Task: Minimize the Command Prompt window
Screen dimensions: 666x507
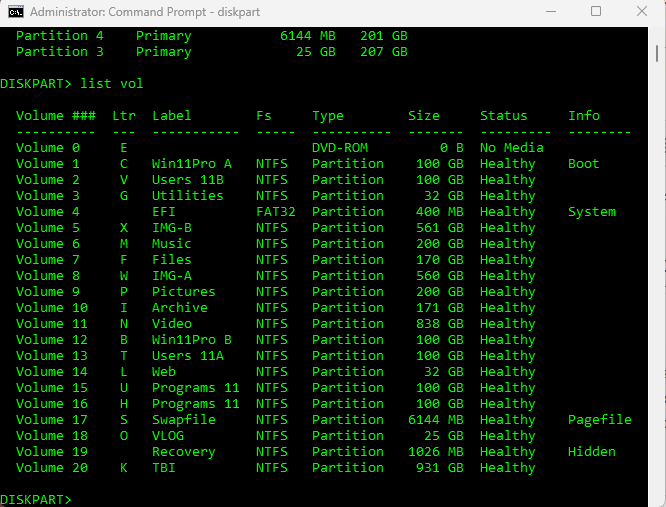Action: [551, 12]
